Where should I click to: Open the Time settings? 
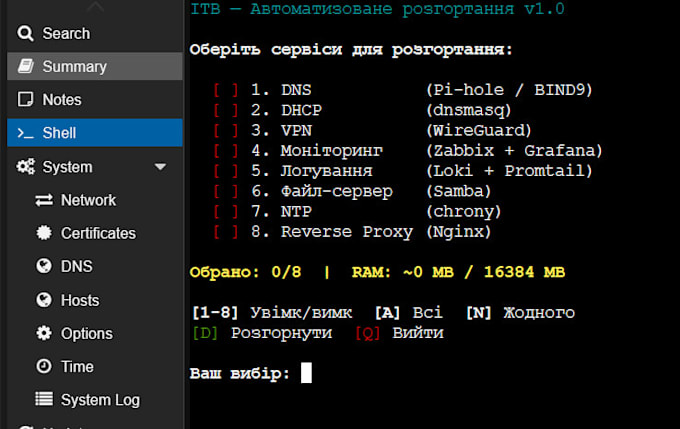point(95,366)
